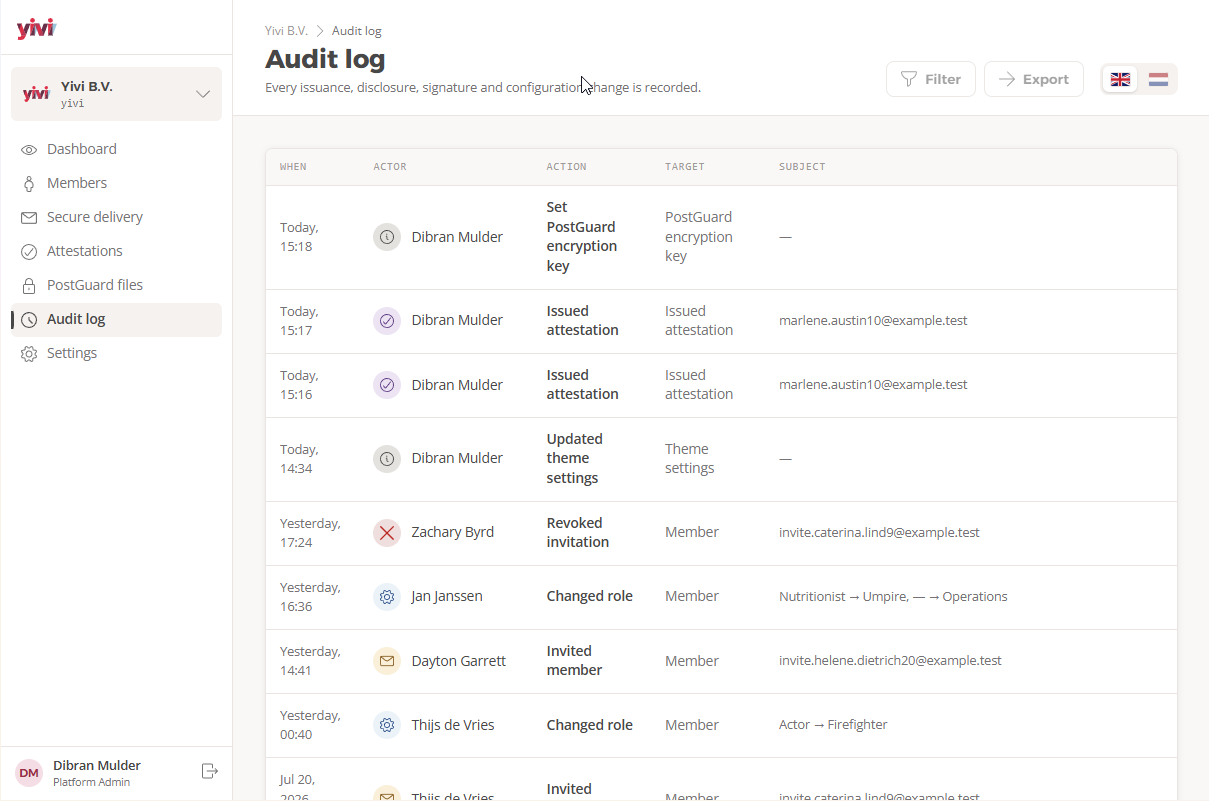This screenshot has width=1209, height=801.
Task: Click info icon in PostGuard key row
Action: pos(387,237)
